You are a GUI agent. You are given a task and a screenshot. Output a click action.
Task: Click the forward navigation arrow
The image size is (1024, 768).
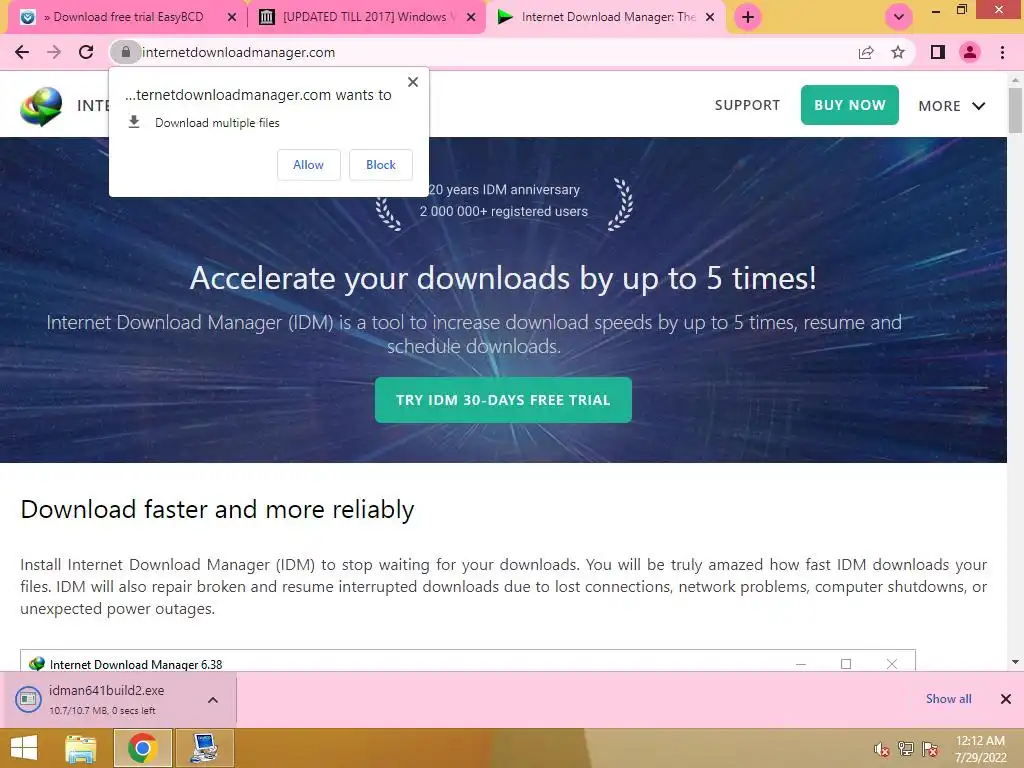click(54, 52)
